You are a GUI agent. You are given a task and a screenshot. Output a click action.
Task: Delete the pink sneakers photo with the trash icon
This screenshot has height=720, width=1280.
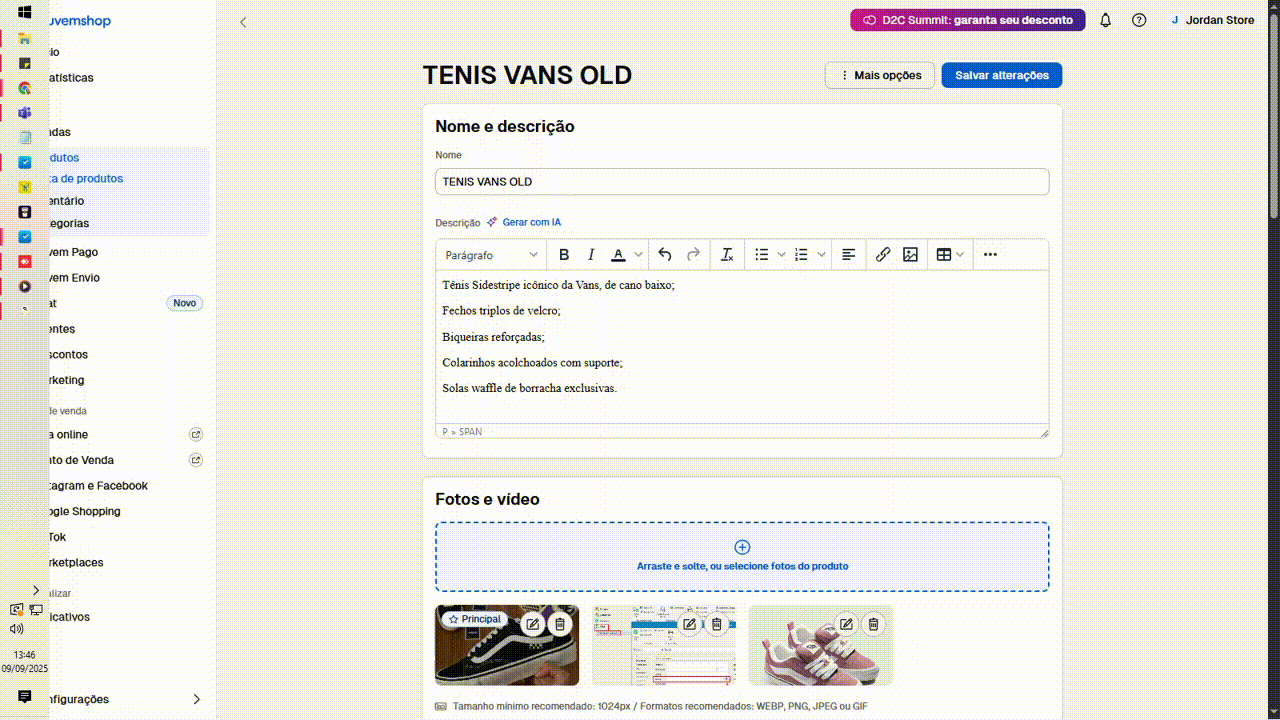click(873, 624)
